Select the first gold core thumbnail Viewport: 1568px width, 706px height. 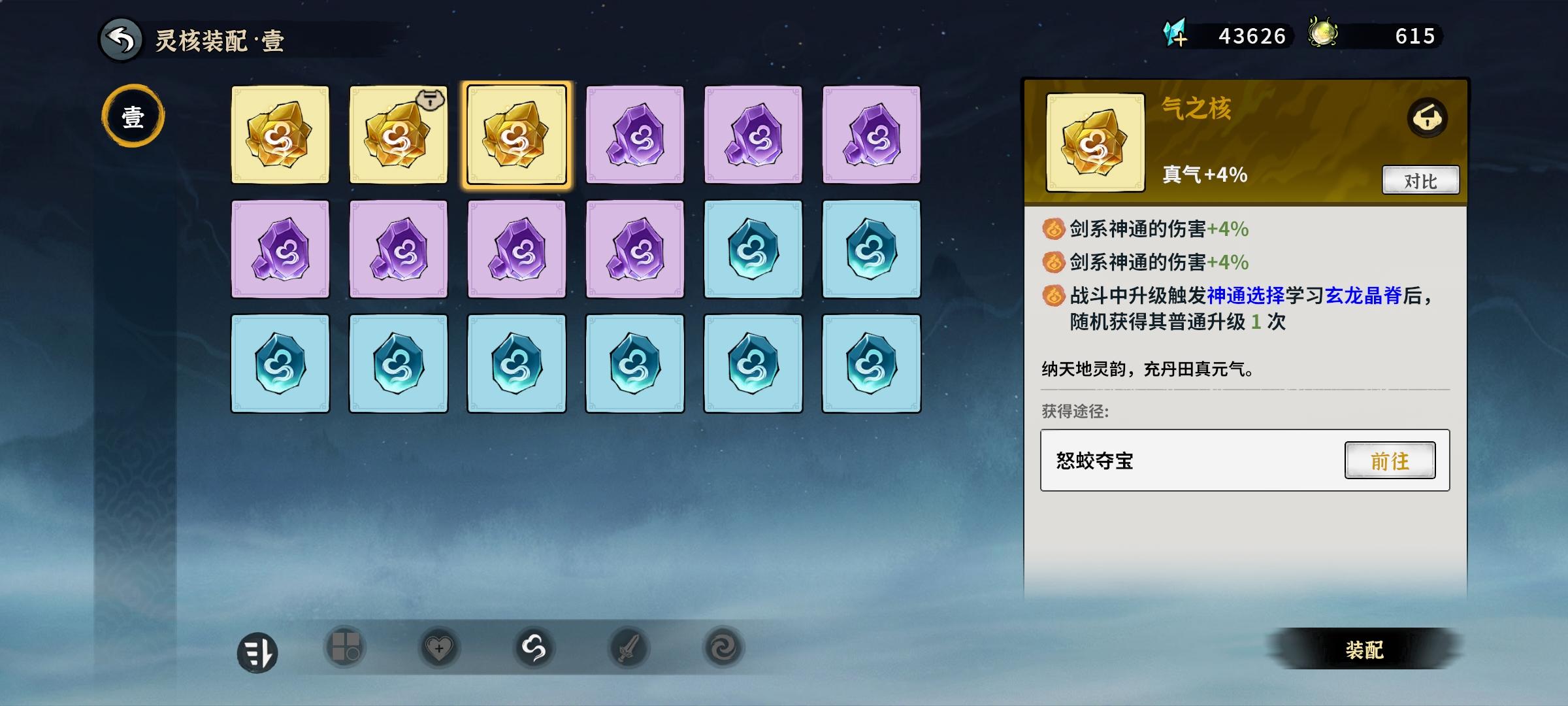(280, 135)
